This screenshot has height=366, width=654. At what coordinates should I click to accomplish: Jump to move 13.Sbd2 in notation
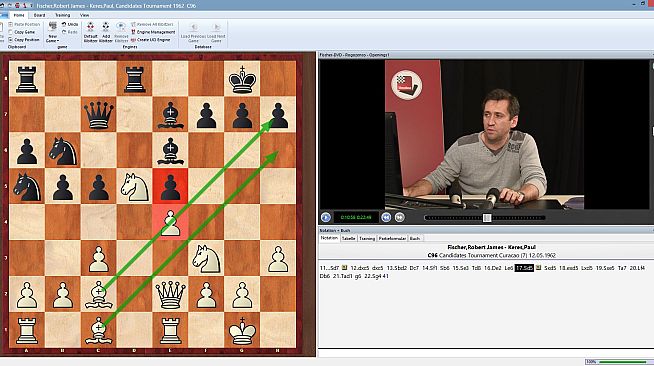pos(397,268)
